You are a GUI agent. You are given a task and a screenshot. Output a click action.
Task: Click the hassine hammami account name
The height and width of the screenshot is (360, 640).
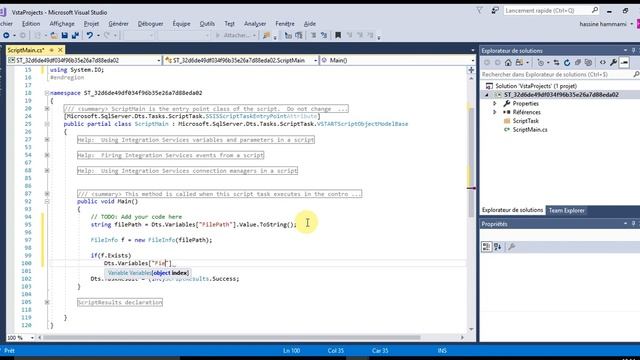coord(603,24)
